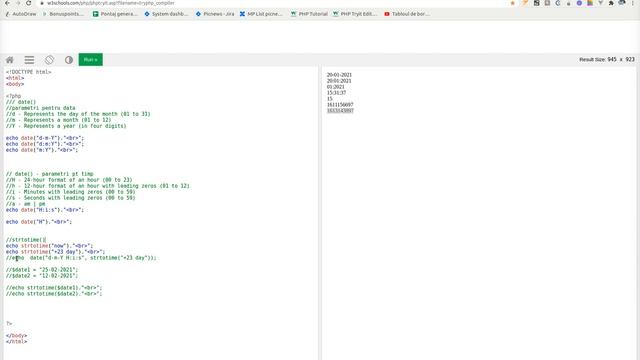
Task: Click the purple round extension icon
Action: 579,3
